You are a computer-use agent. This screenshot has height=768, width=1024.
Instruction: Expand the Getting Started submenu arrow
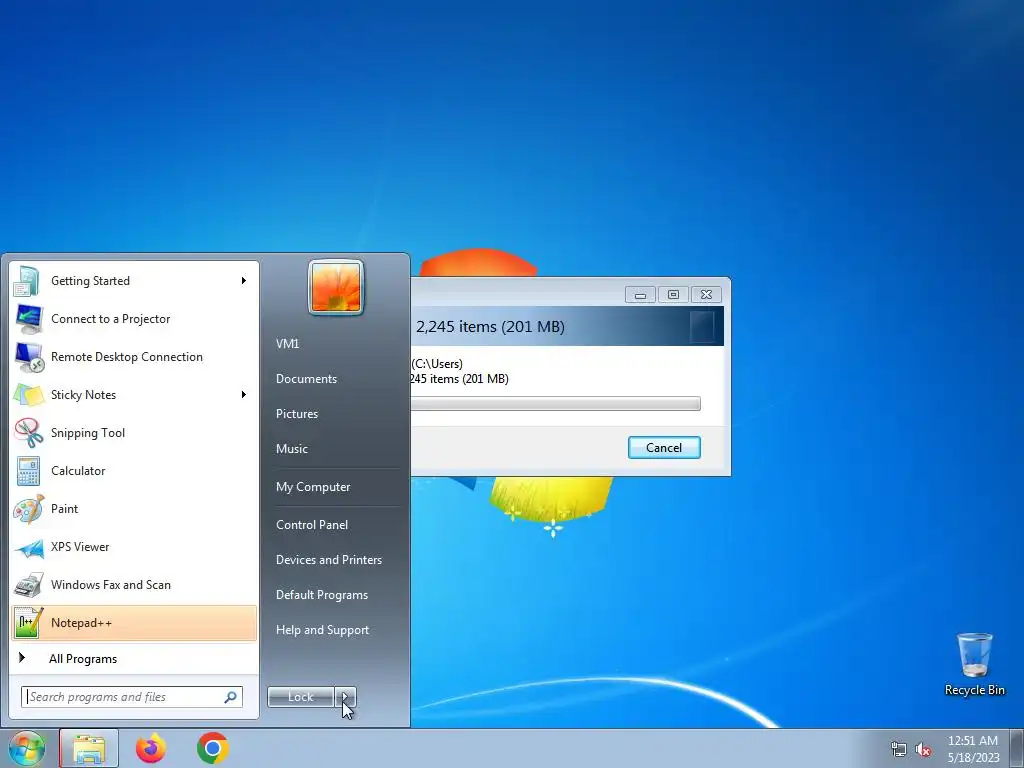click(x=244, y=281)
